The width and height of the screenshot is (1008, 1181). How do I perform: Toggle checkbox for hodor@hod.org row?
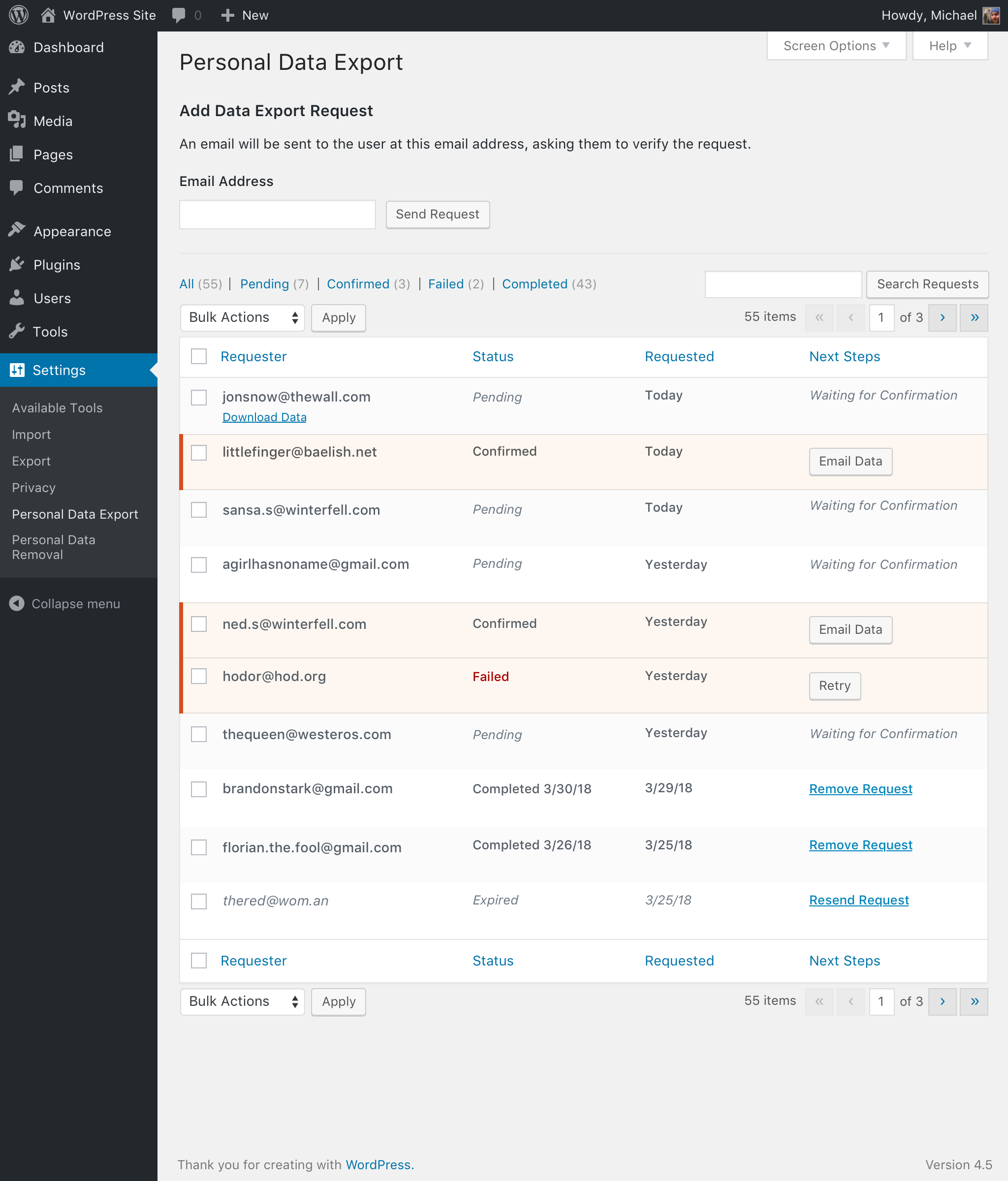[200, 676]
